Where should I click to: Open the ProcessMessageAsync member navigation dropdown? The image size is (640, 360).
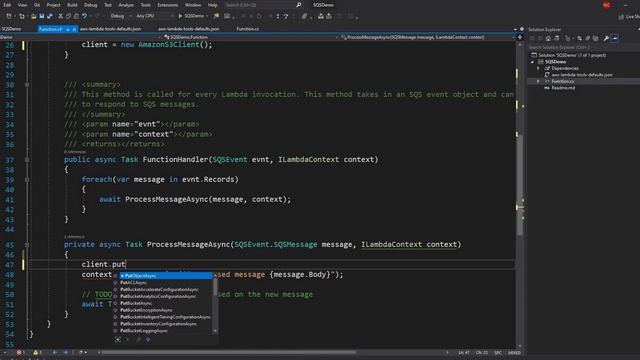(x=427, y=37)
